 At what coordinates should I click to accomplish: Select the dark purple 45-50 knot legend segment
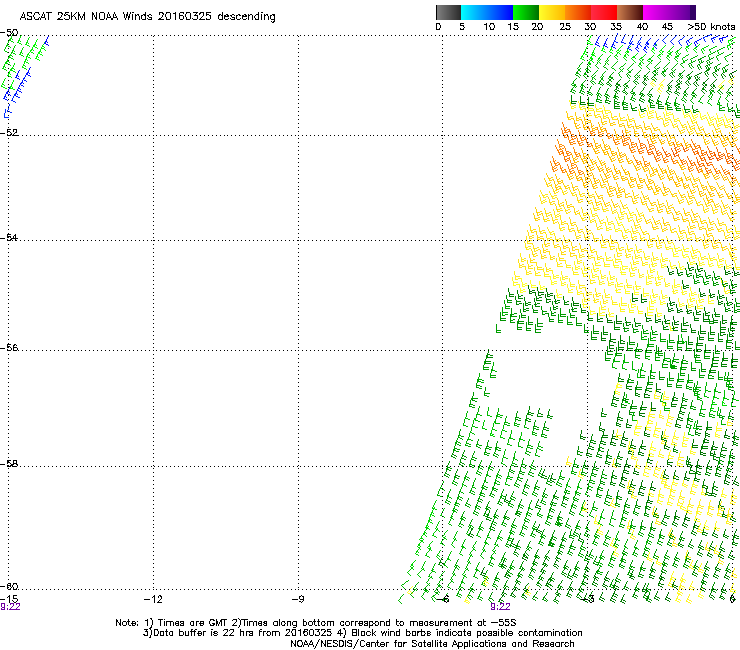[682, 12]
